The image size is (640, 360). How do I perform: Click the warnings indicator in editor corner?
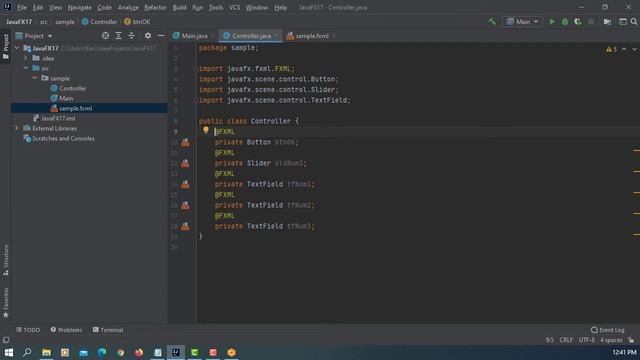tap(611, 49)
